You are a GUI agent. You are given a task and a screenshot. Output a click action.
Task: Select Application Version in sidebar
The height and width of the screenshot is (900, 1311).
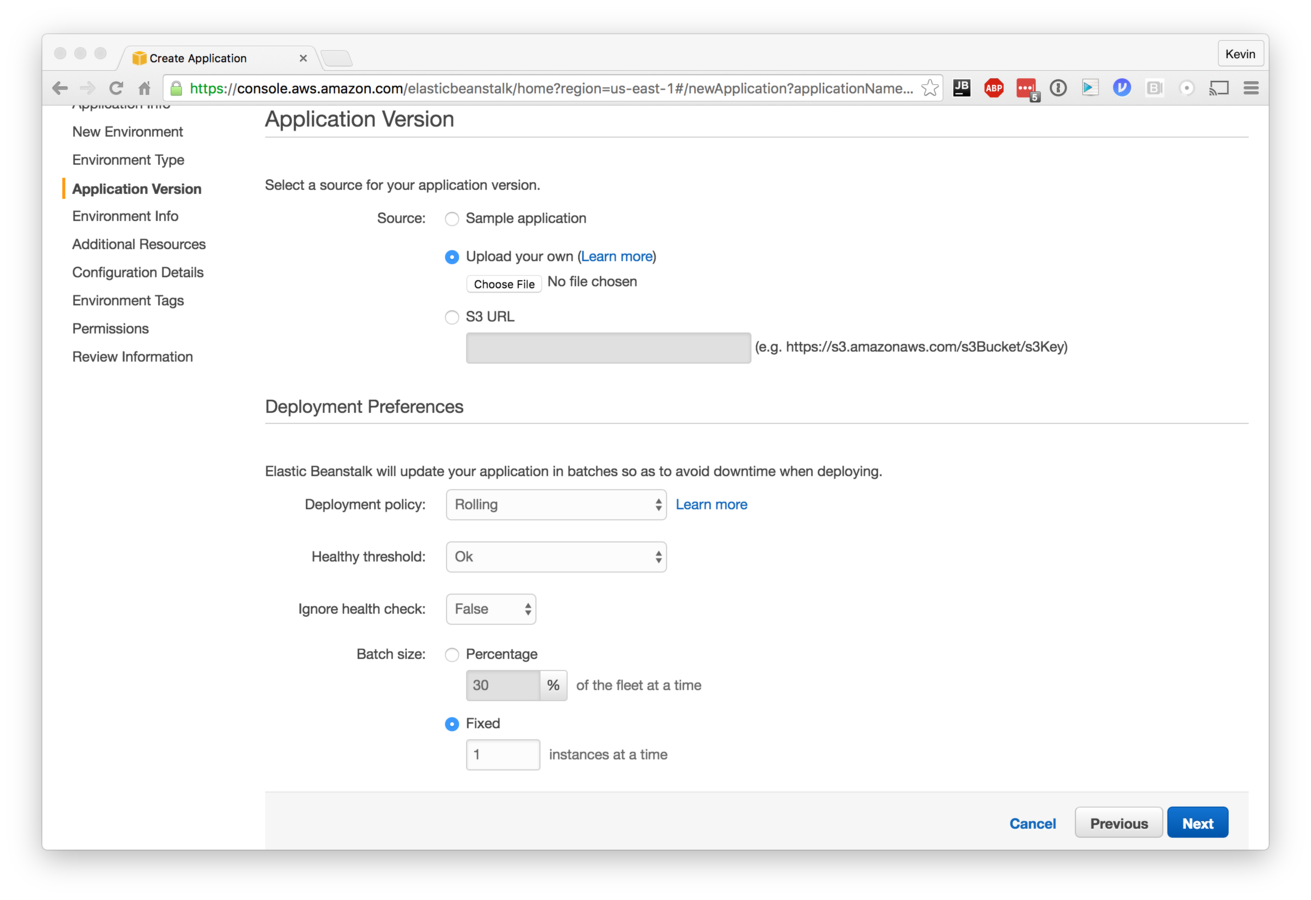tap(137, 189)
